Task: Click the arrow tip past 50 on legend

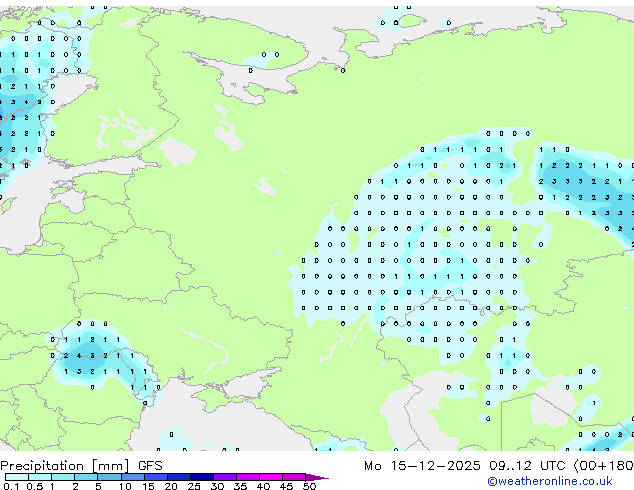Action: coord(317,477)
